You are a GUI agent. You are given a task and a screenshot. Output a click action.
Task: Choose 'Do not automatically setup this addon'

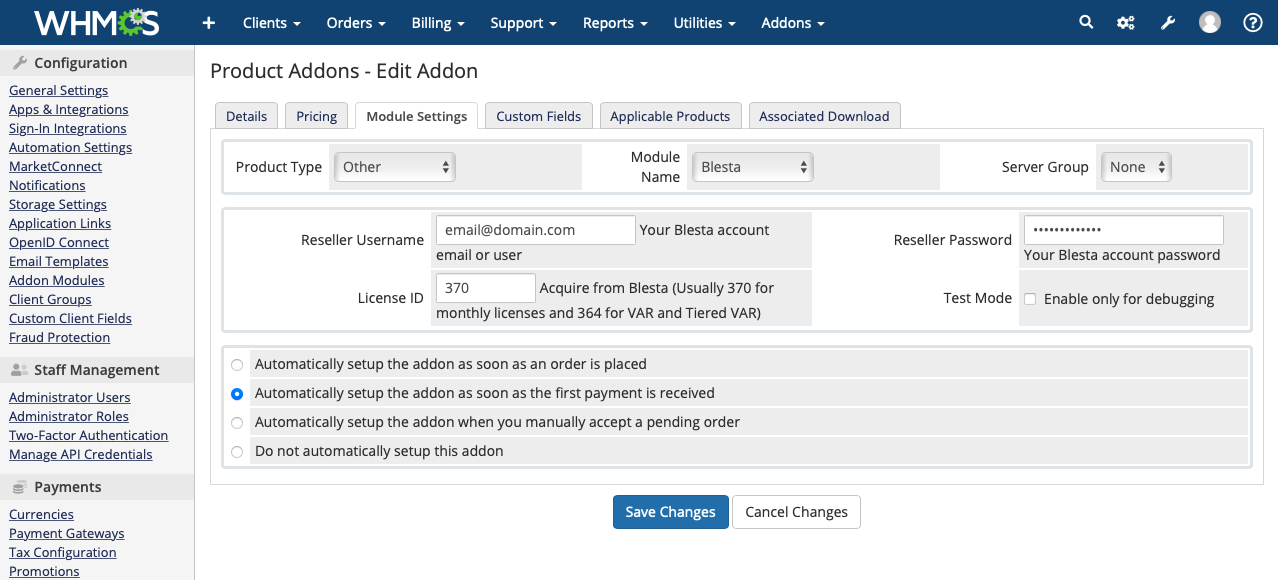pyautogui.click(x=237, y=452)
